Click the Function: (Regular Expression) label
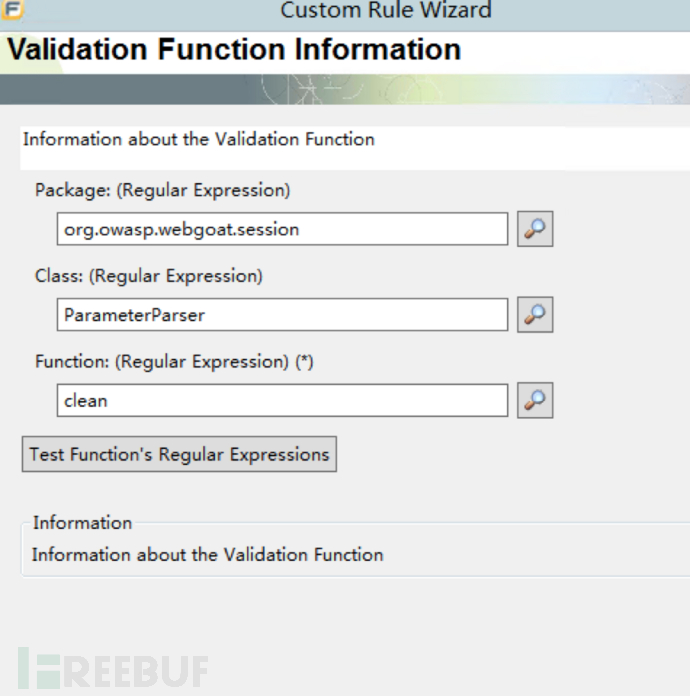This screenshot has width=690, height=696. coord(165,362)
